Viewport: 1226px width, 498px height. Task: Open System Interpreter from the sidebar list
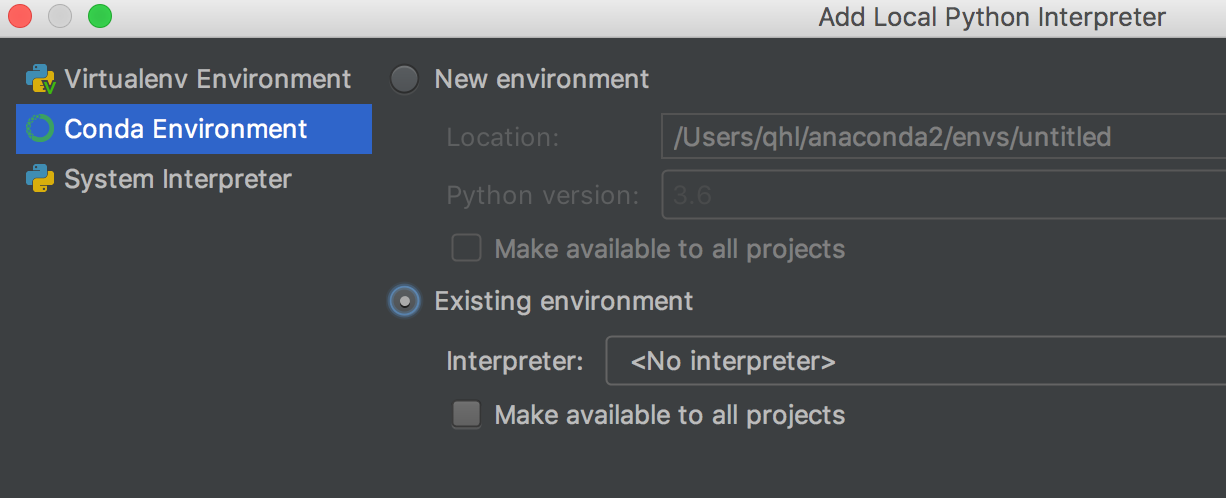point(178,179)
